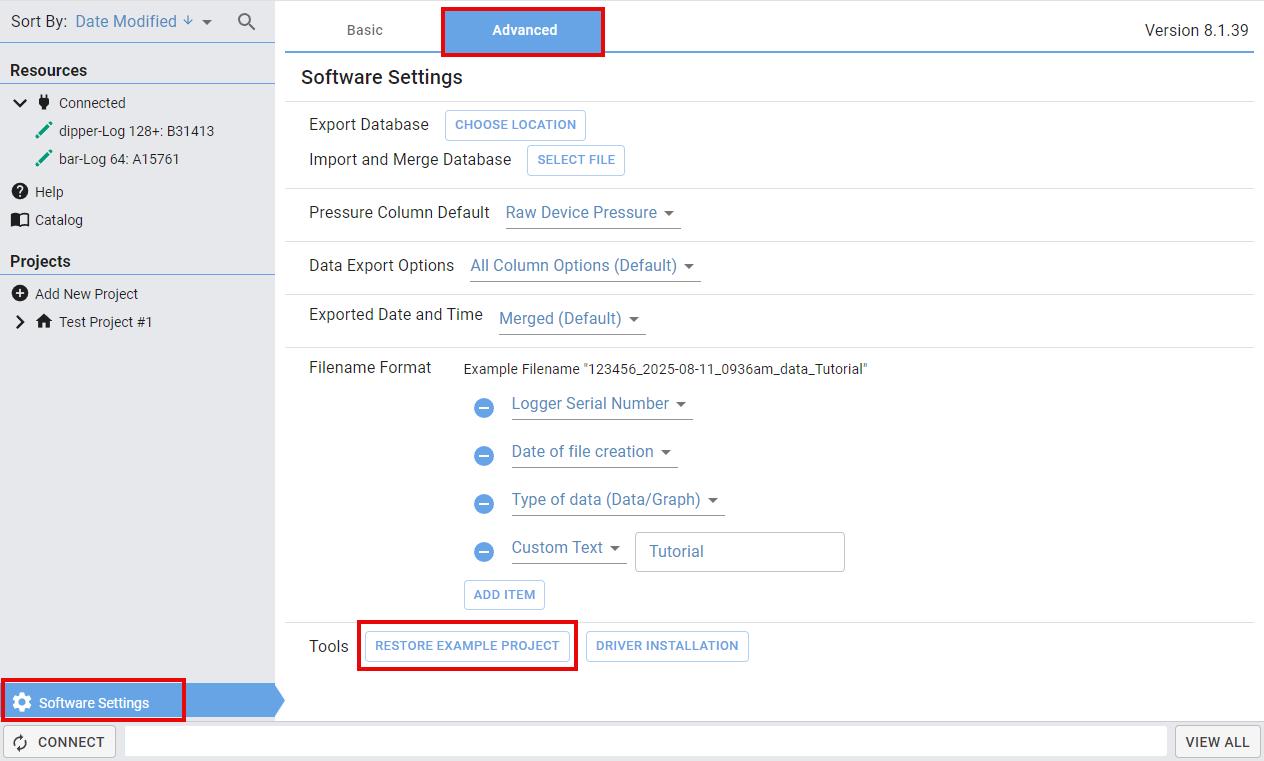
Task: Open the Catalog book icon
Action: click(x=19, y=220)
